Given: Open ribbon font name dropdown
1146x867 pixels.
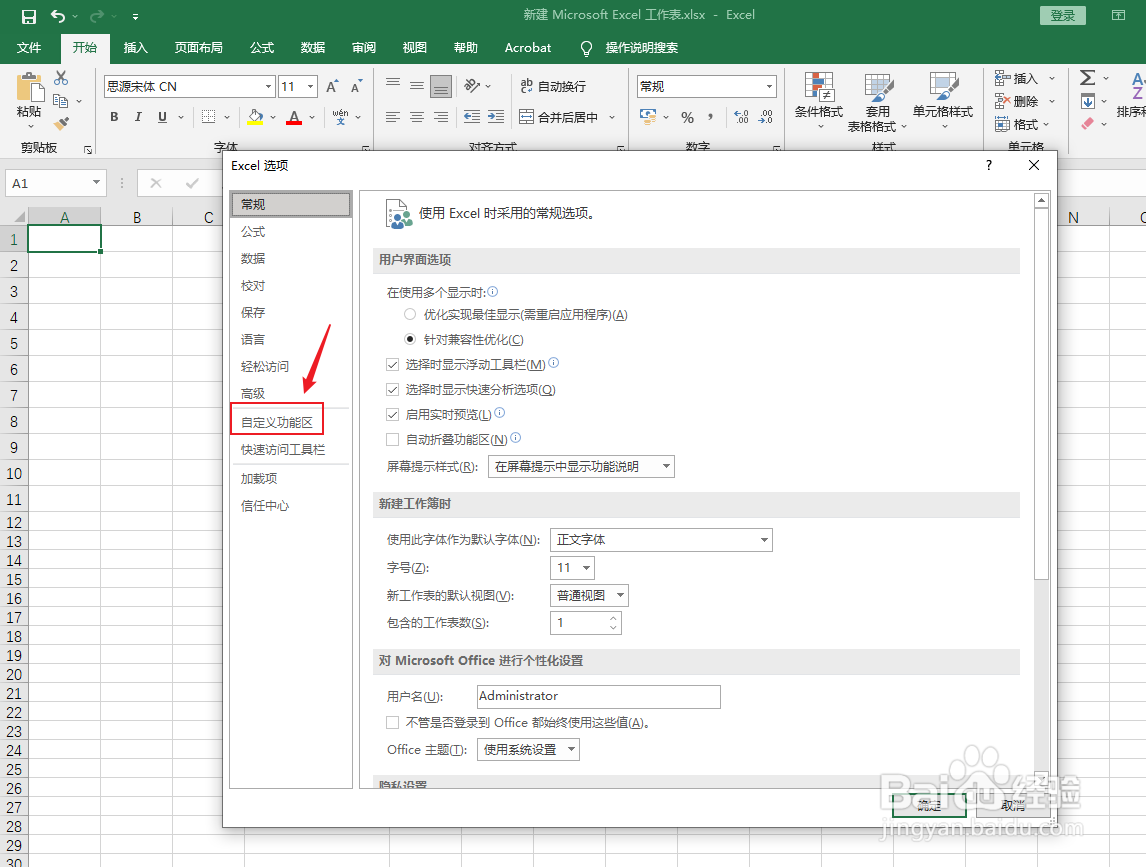Looking at the screenshot, I should (x=268, y=86).
